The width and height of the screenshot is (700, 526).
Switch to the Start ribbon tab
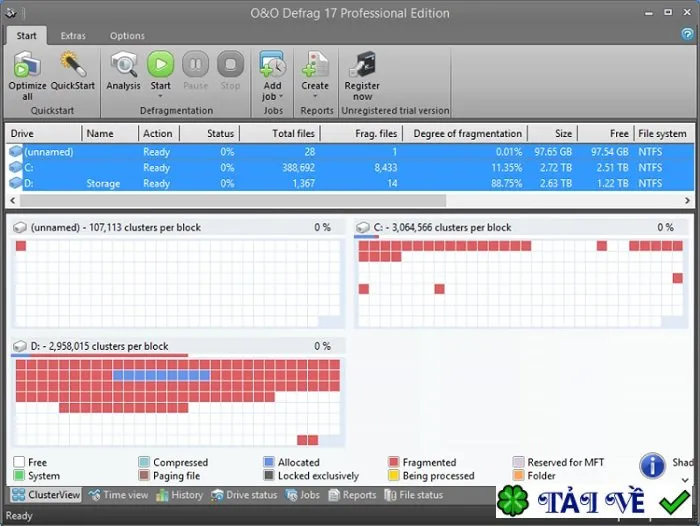[26, 36]
